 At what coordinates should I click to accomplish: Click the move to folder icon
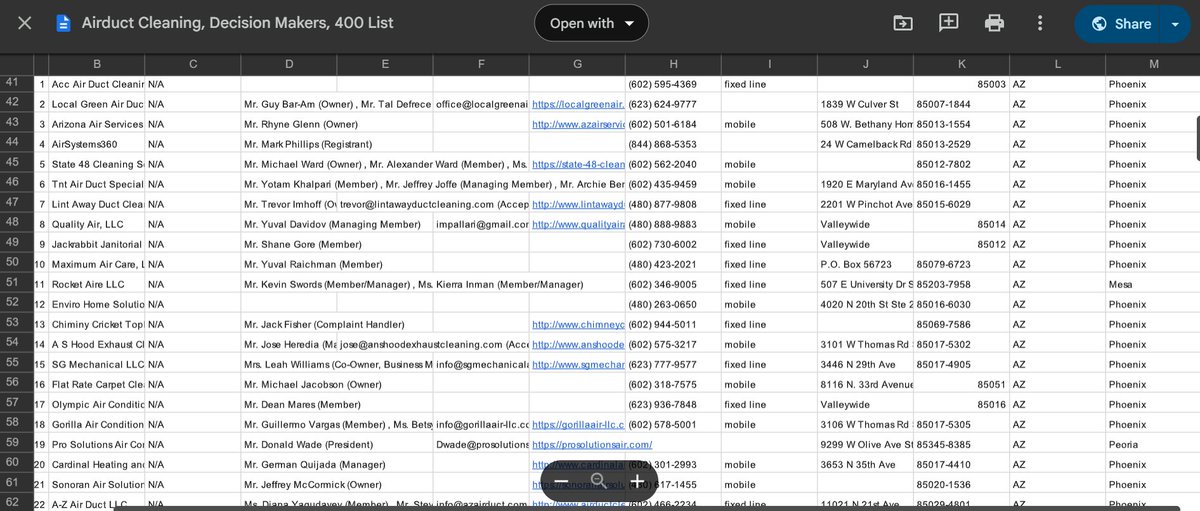click(x=902, y=23)
